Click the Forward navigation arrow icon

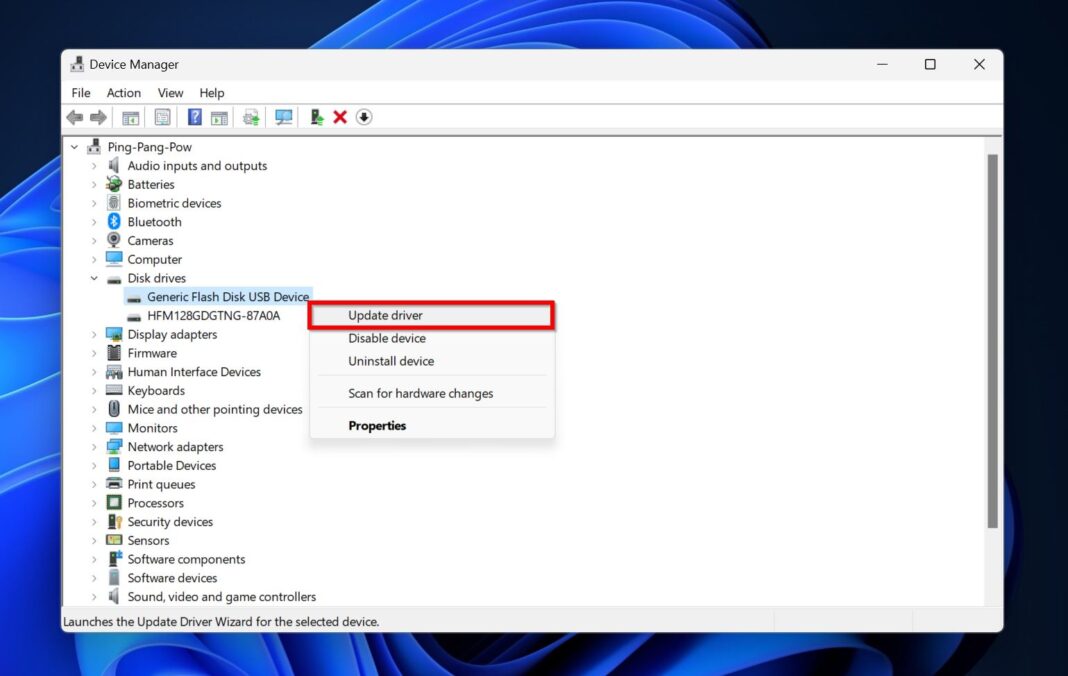tap(98, 117)
